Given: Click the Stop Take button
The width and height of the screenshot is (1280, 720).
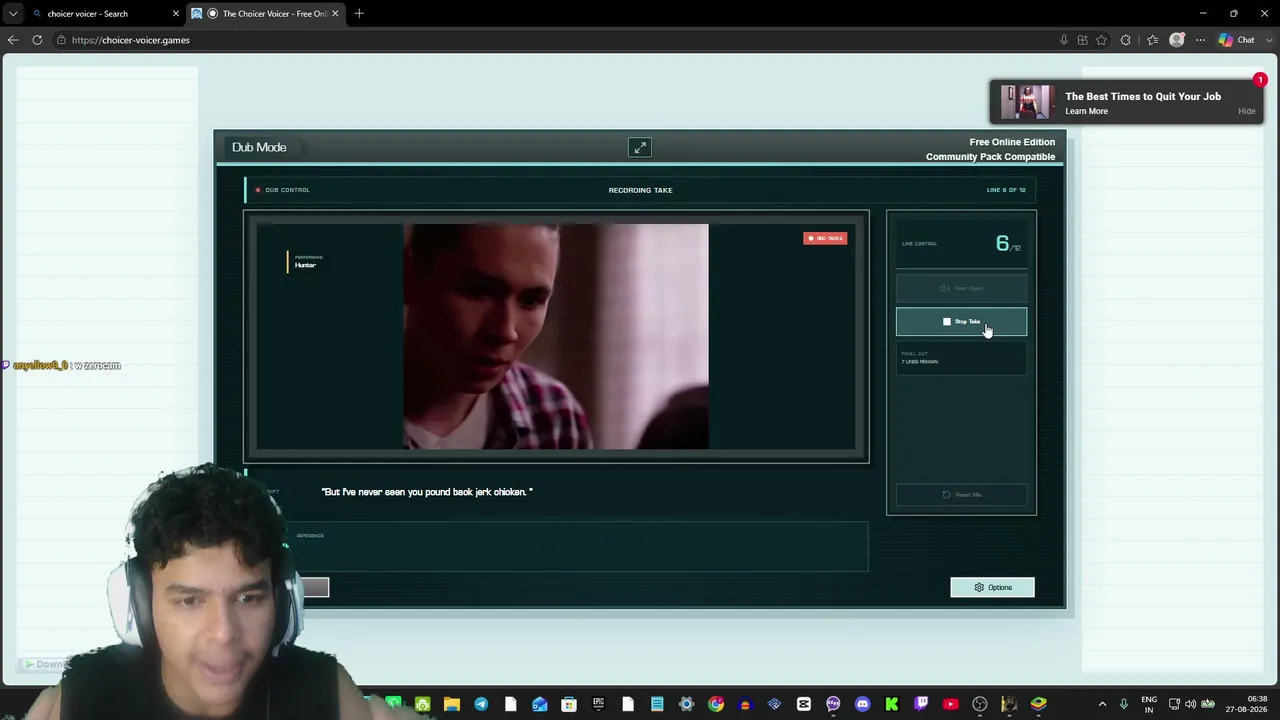Looking at the screenshot, I should click(961, 322).
